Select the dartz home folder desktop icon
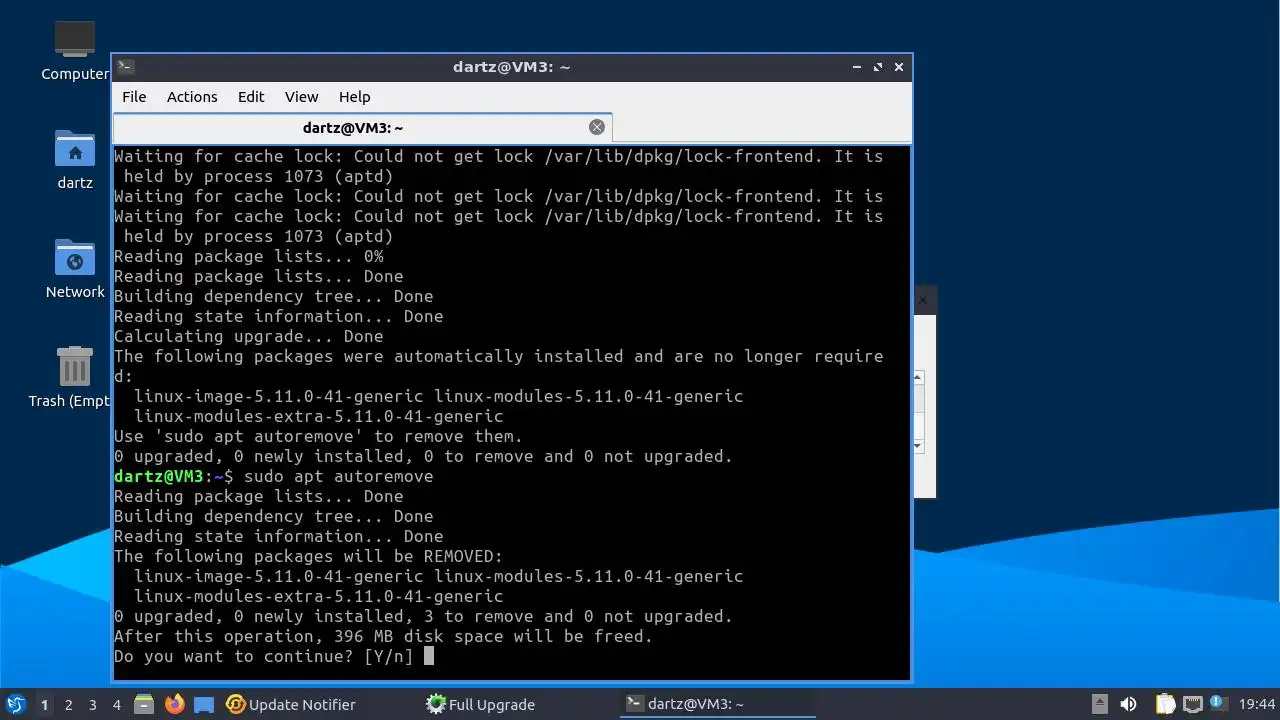 point(75,160)
